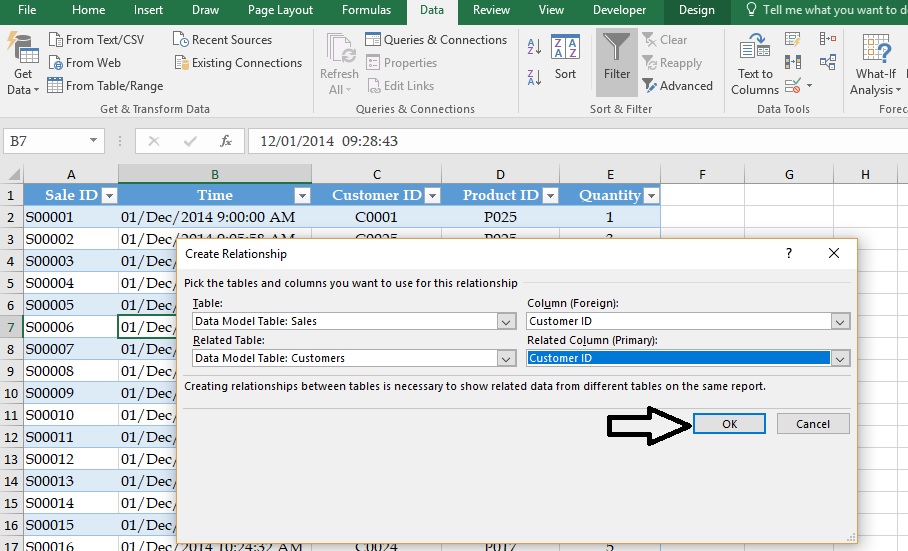Reapply the filter
Screen dimensions: 908x551
(672, 63)
